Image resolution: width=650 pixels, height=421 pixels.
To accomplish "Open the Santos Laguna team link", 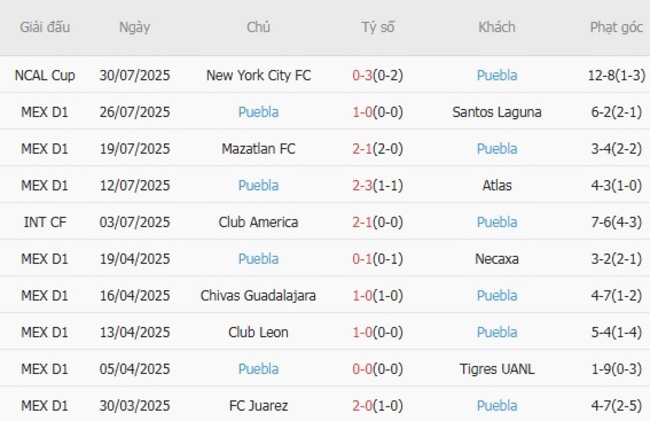I will click(x=497, y=112).
